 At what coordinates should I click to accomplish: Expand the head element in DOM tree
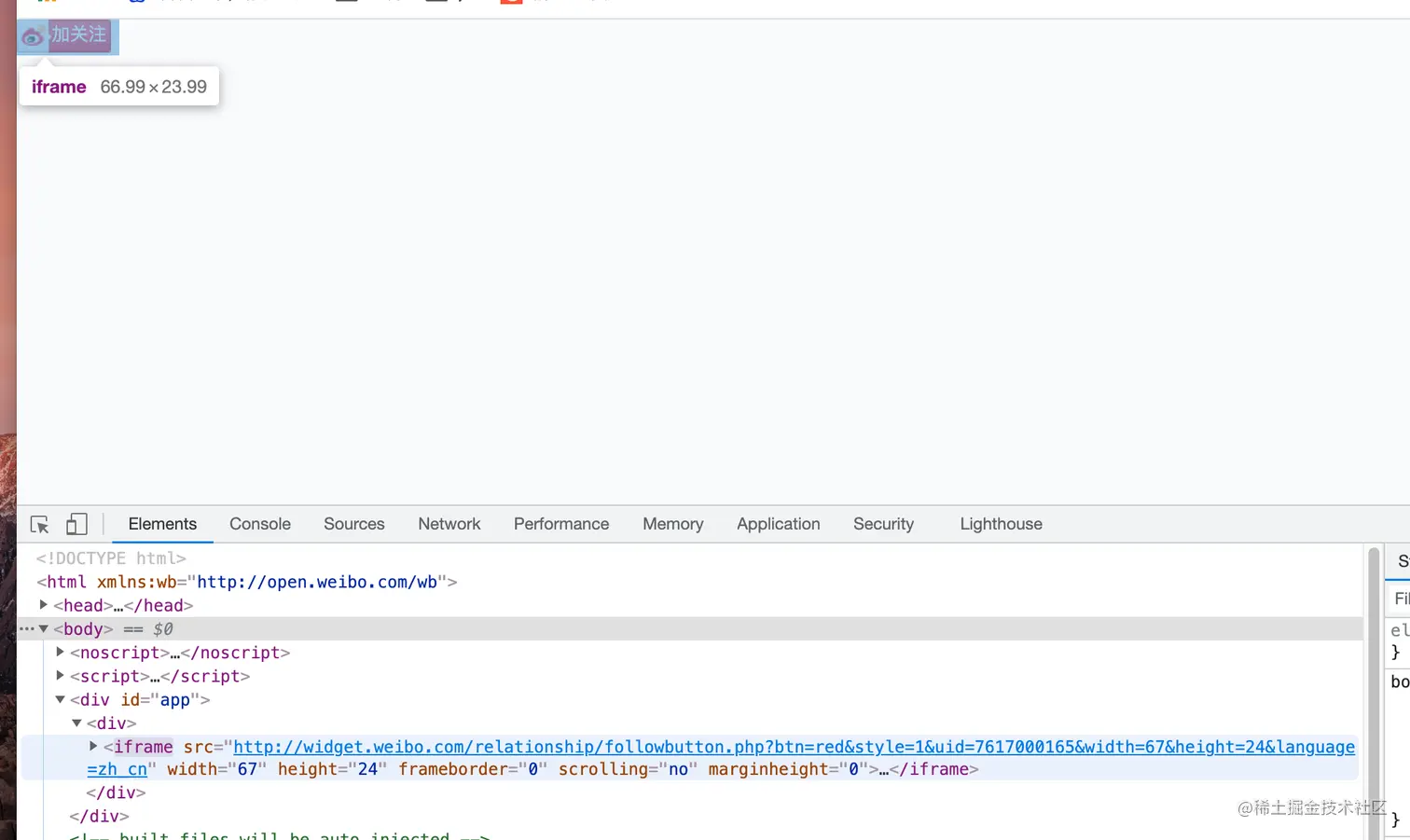click(43, 605)
